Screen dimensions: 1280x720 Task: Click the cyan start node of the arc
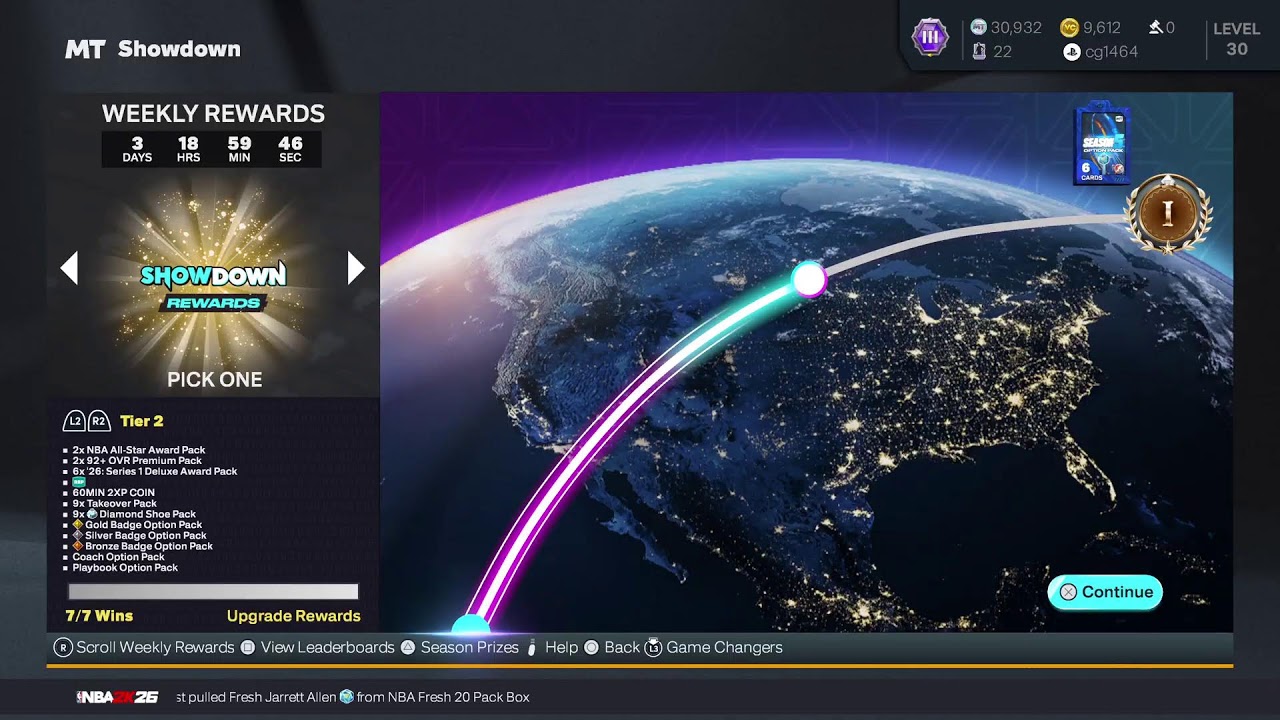click(x=470, y=626)
